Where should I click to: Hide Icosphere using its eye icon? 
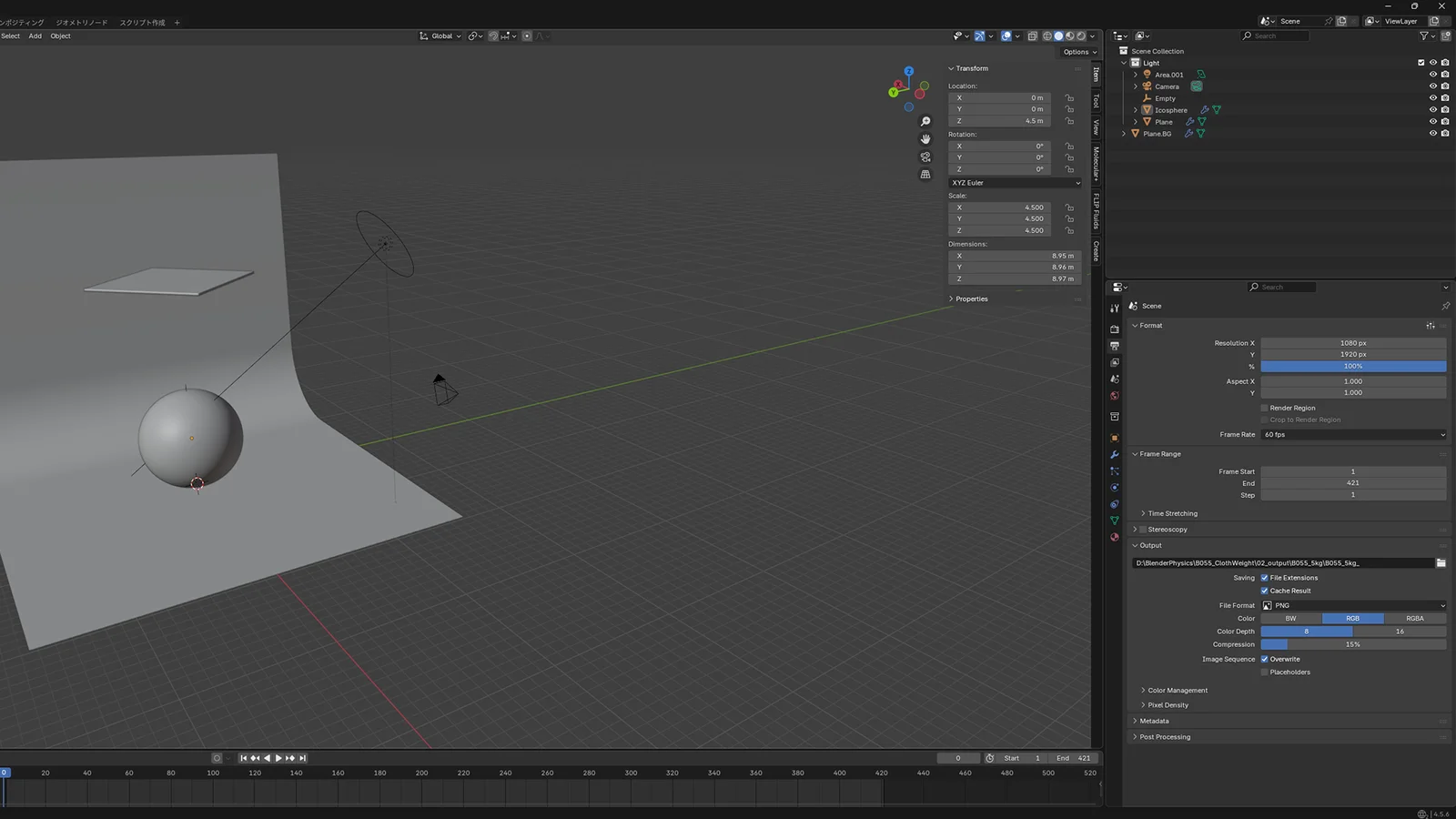point(1432,110)
